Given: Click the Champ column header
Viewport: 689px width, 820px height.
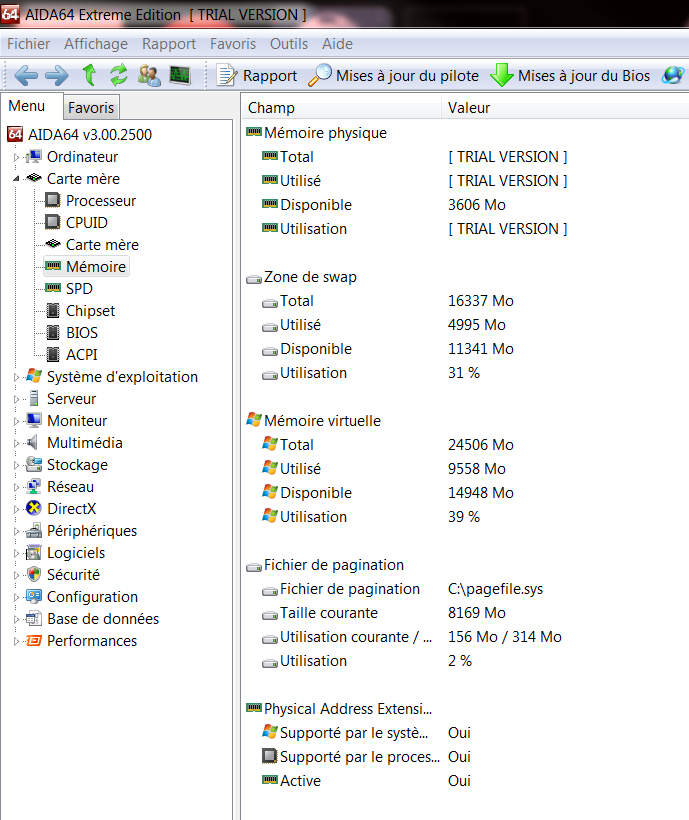Looking at the screenshot, I should click(x=342, y=108).
